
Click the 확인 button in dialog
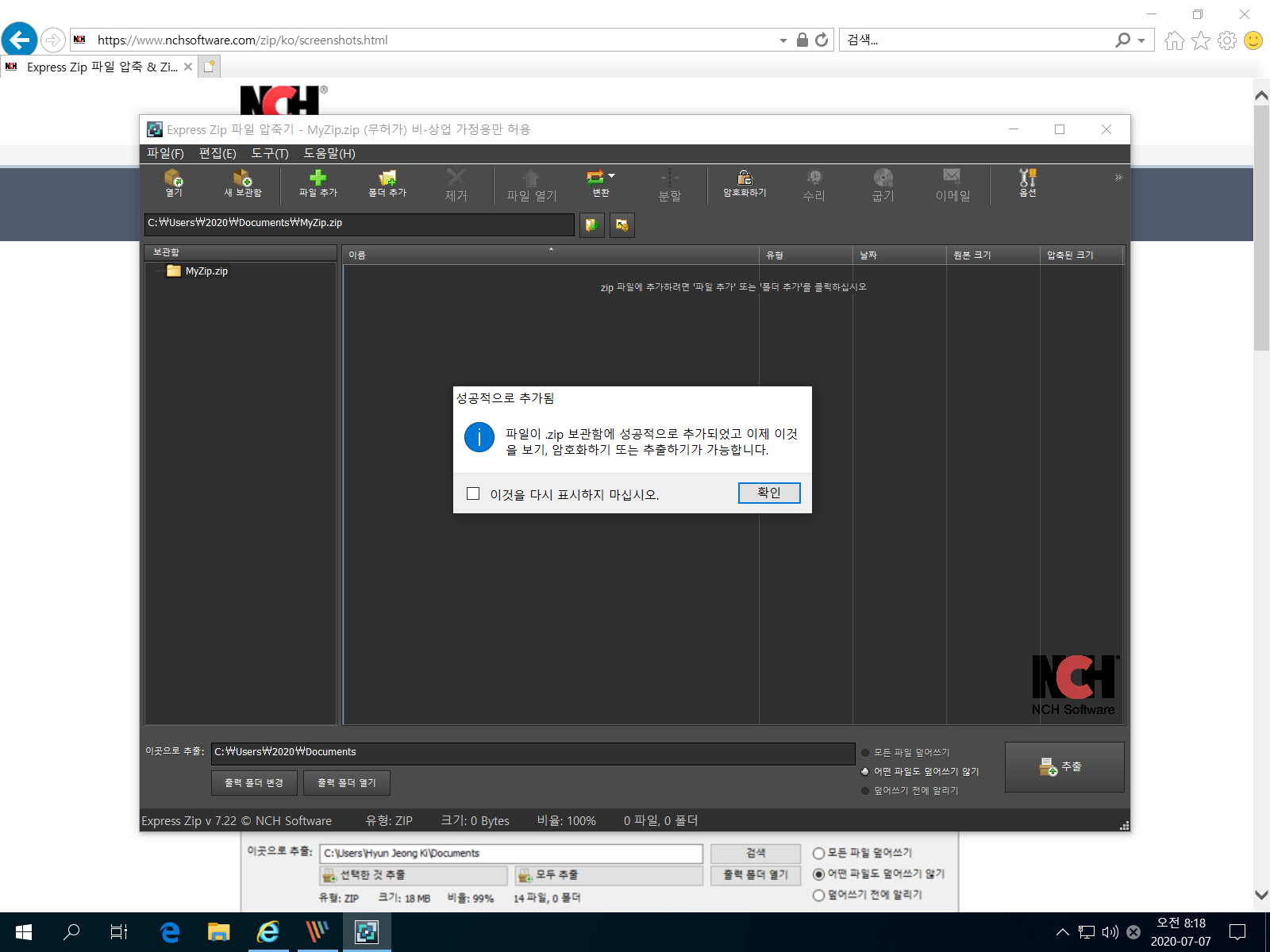(769, 493)
